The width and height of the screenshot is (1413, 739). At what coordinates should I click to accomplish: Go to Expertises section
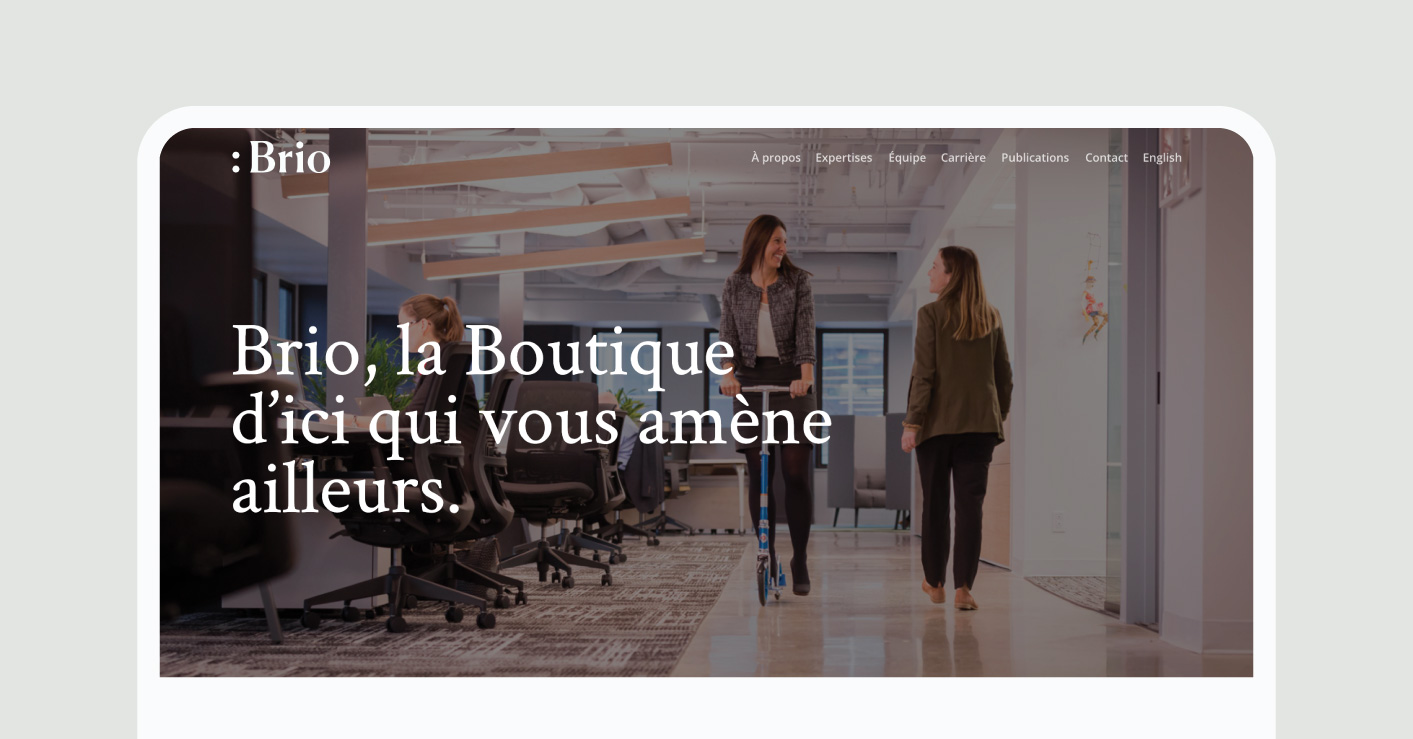coord(844,158)
